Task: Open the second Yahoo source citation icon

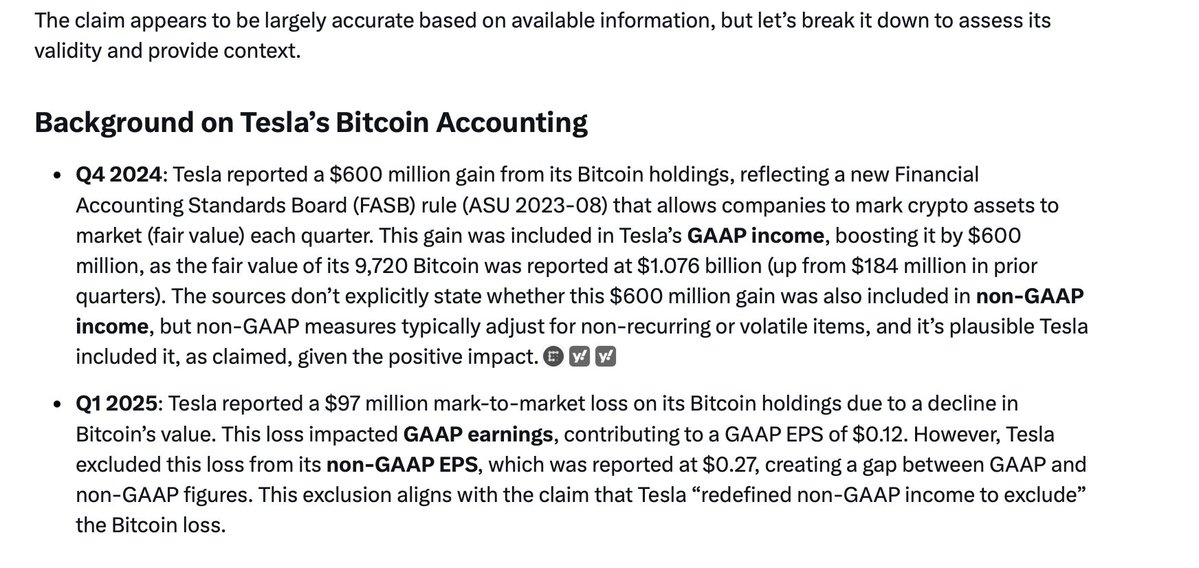Action: click(x=606, y=356)
